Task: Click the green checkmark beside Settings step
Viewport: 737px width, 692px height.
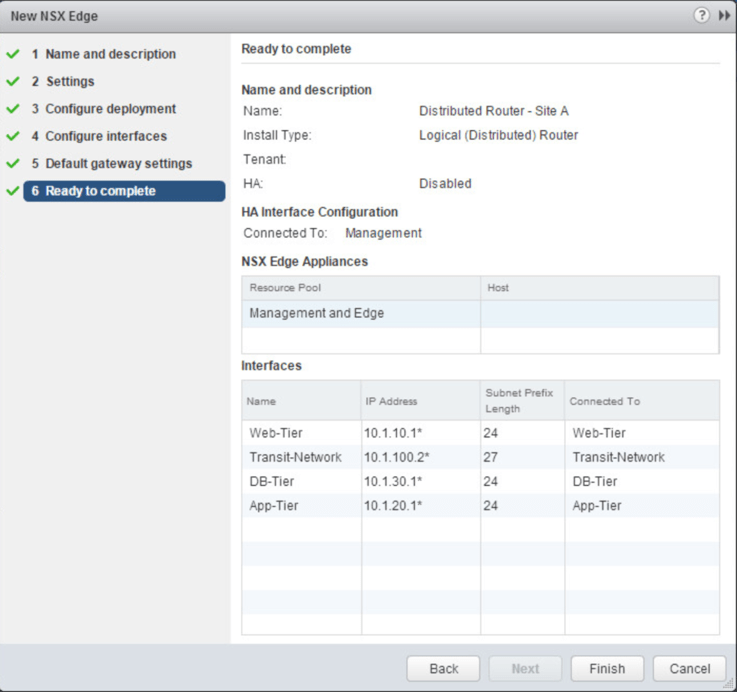Action: point(13,81)
